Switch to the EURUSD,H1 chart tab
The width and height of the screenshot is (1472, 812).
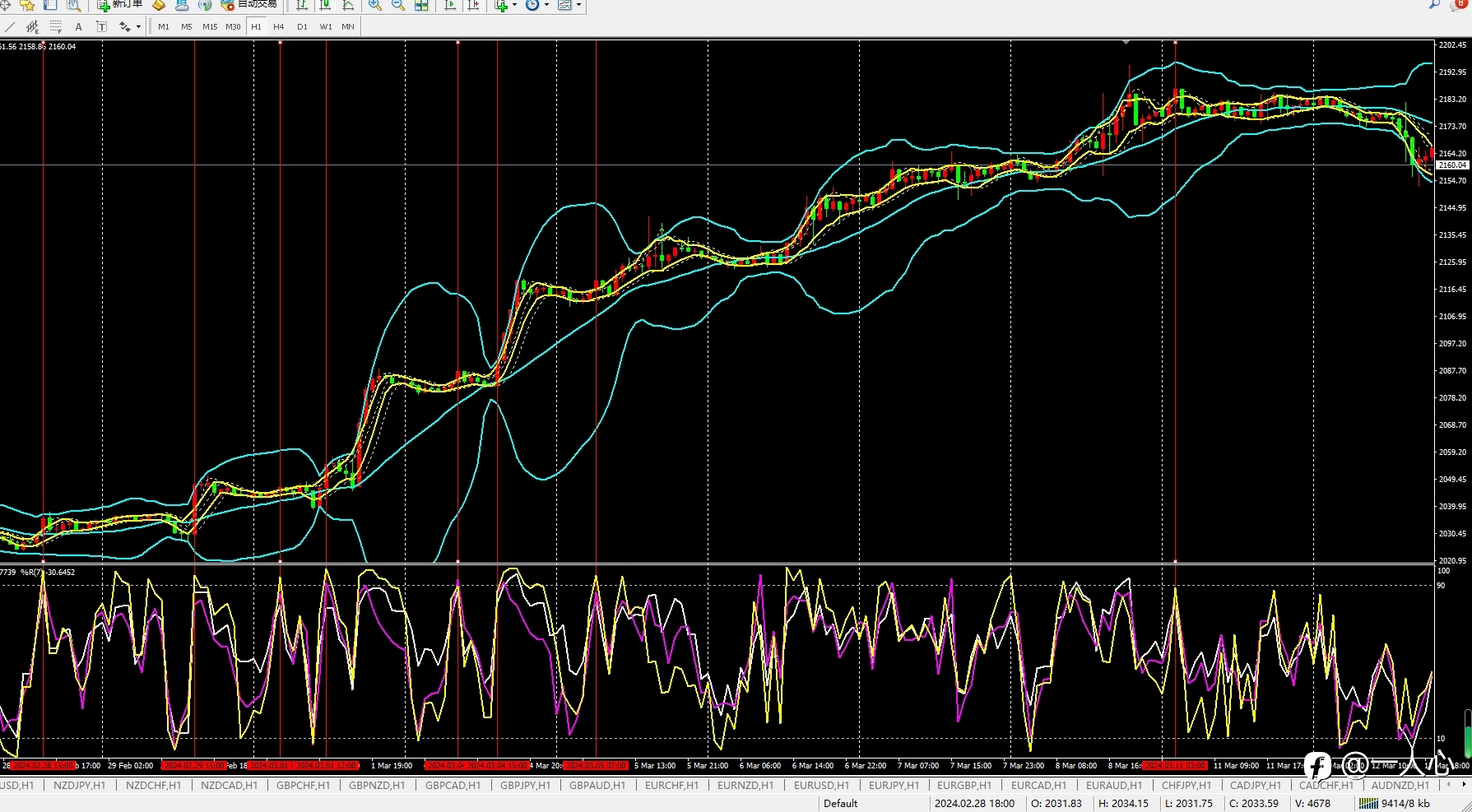coord(821,786)
